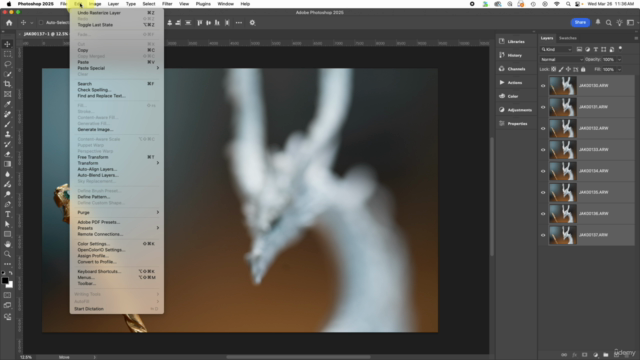Select the Clone Stamp tool

point(7,134)
